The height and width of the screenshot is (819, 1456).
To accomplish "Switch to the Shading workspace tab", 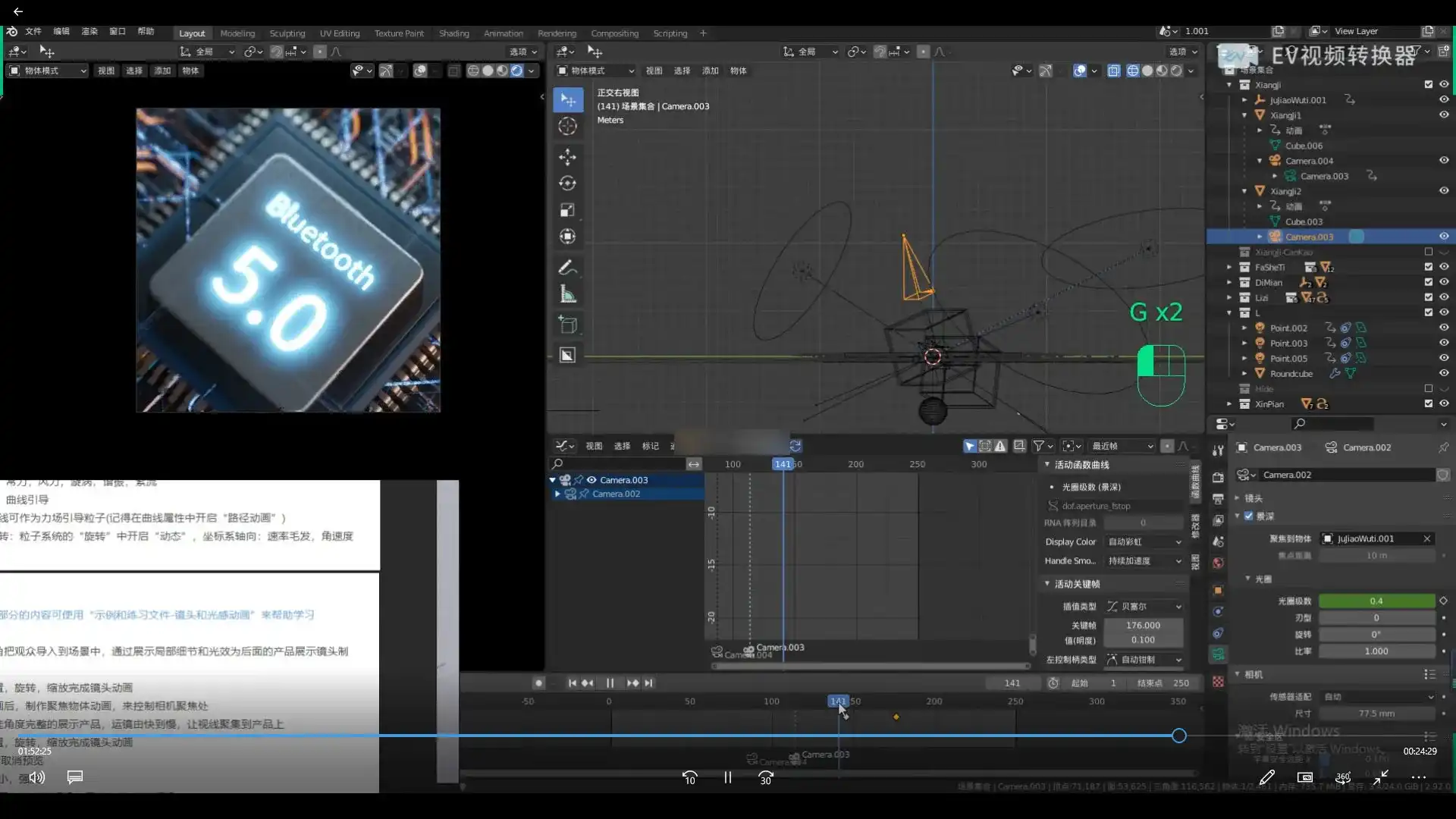I will (x=453, y=33).
